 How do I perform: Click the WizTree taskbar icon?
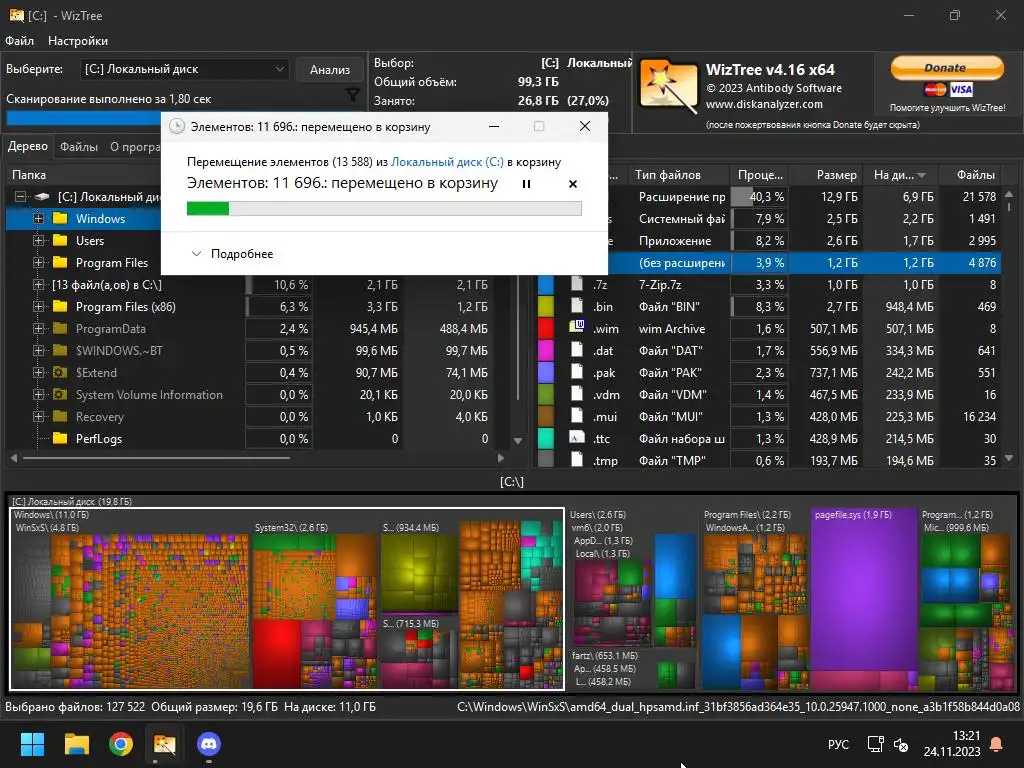(165, 744)
